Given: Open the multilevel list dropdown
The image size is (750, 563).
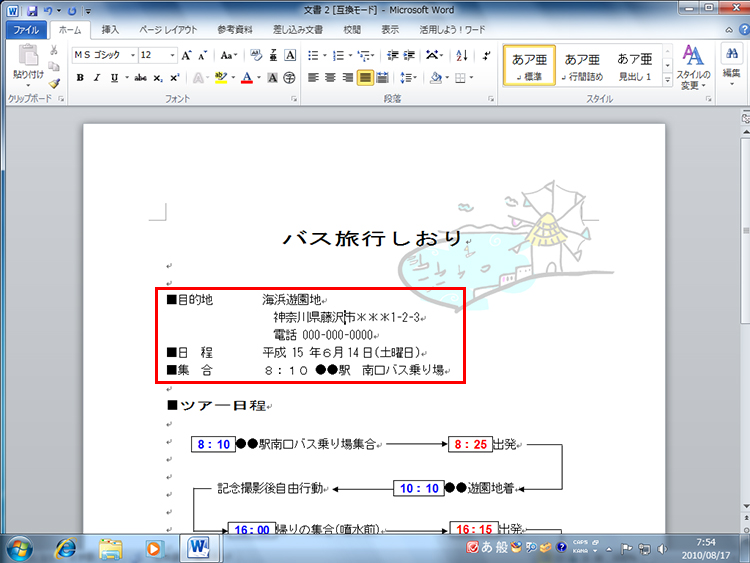Looking at the screenshot, I should tap(366, 55).
